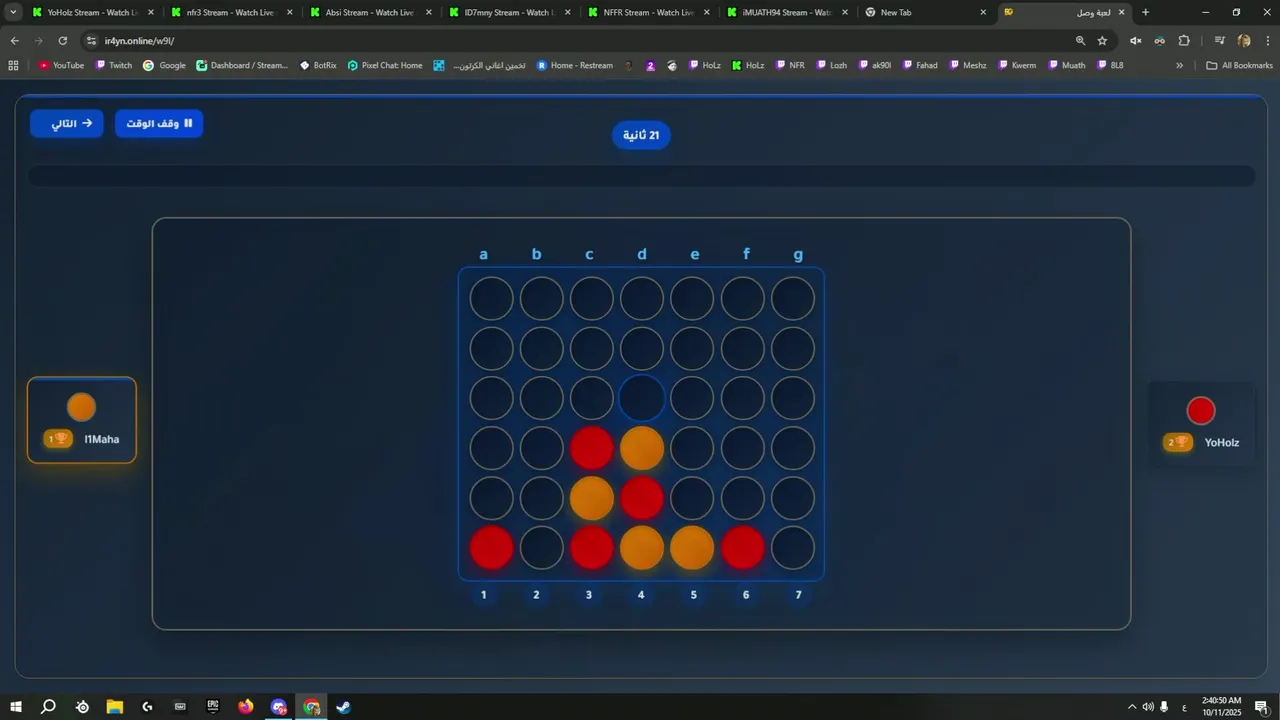This screenshot has width=1280, height=720.
Task: Open the Muath bookmark
Action: tap(1065, 65)
